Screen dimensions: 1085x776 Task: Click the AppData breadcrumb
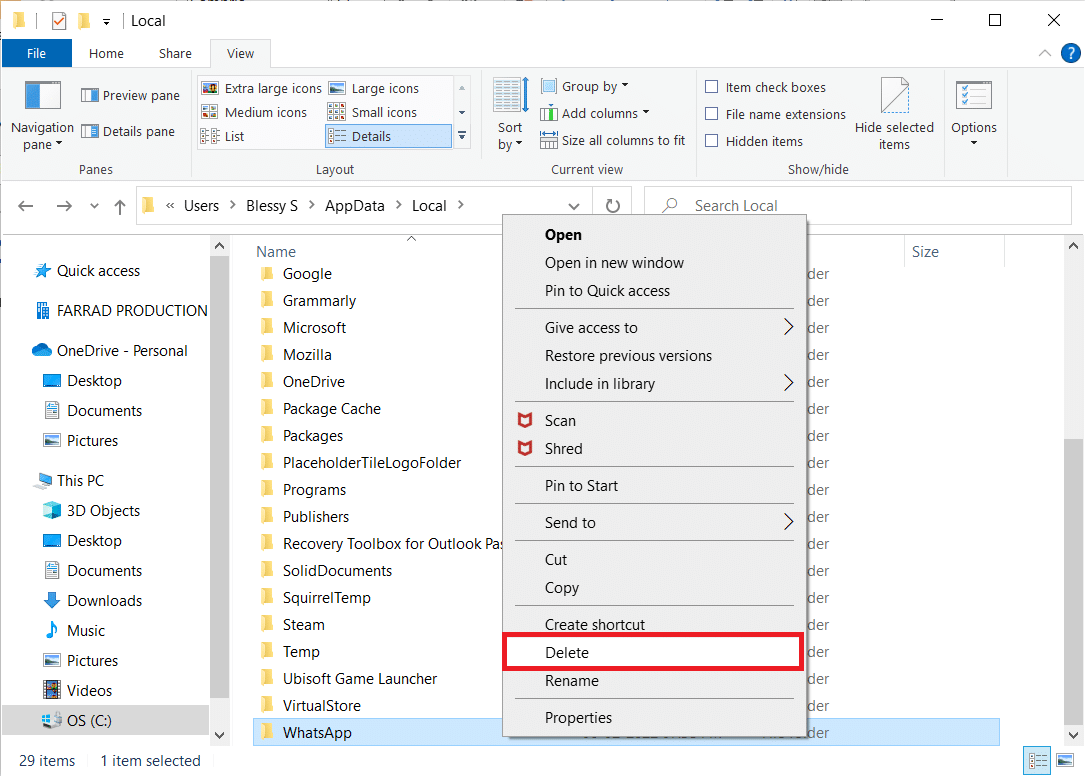click(x=354, y=206)
